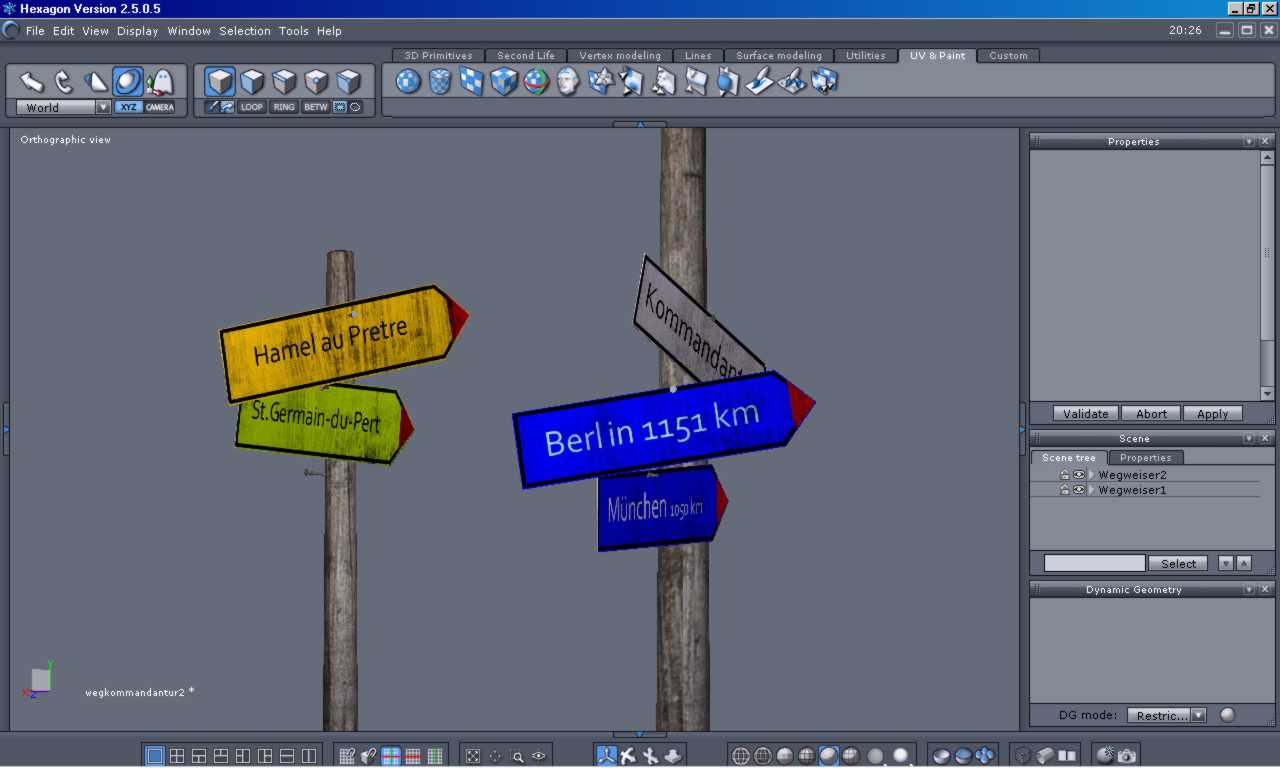Expand the Wegweiser1 tree node
The height and width of the screenshot is (768, 1280).
pyautogui.click(x=1092, y=490)
